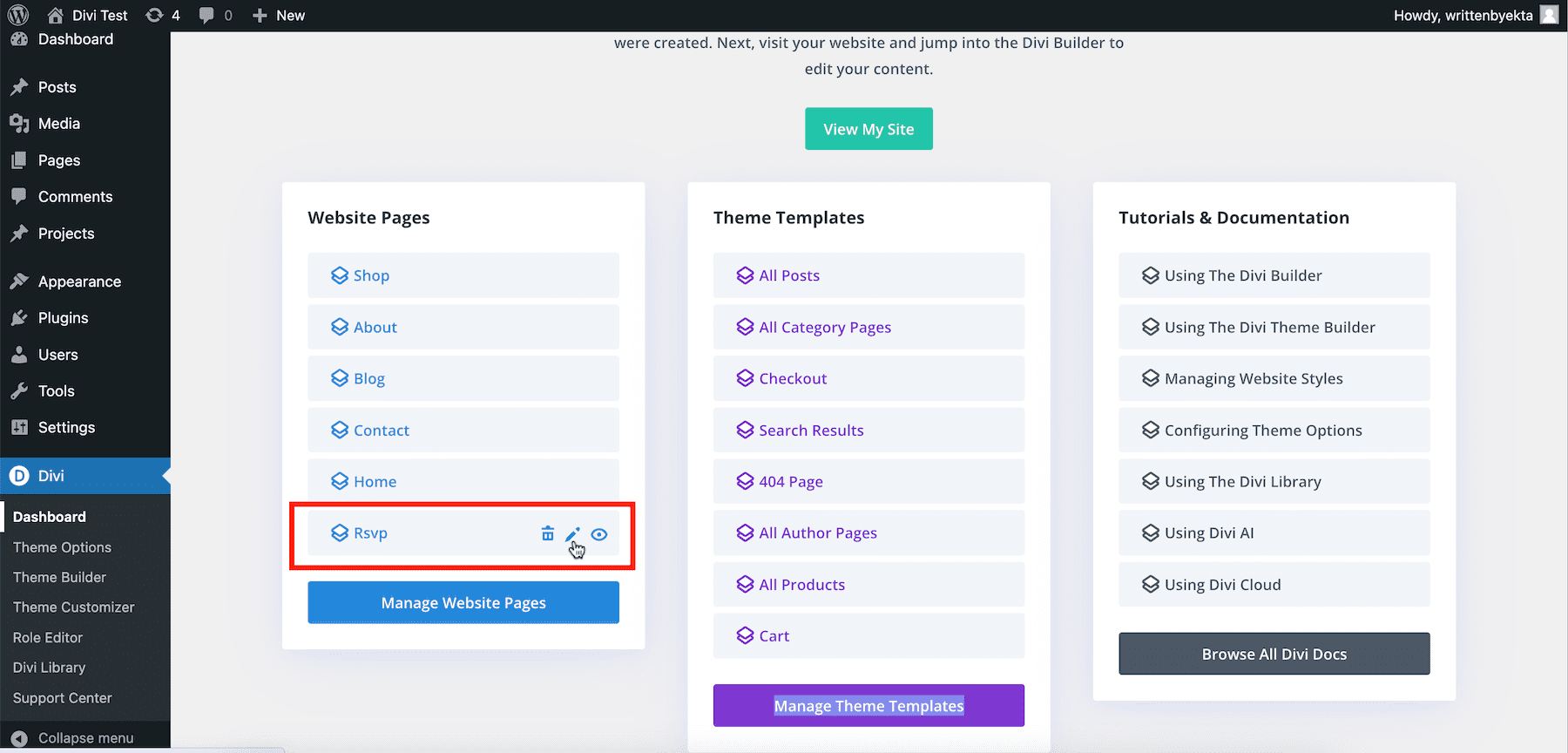Edit the Rsvp page with pencil icon

(x=572, y=533)
